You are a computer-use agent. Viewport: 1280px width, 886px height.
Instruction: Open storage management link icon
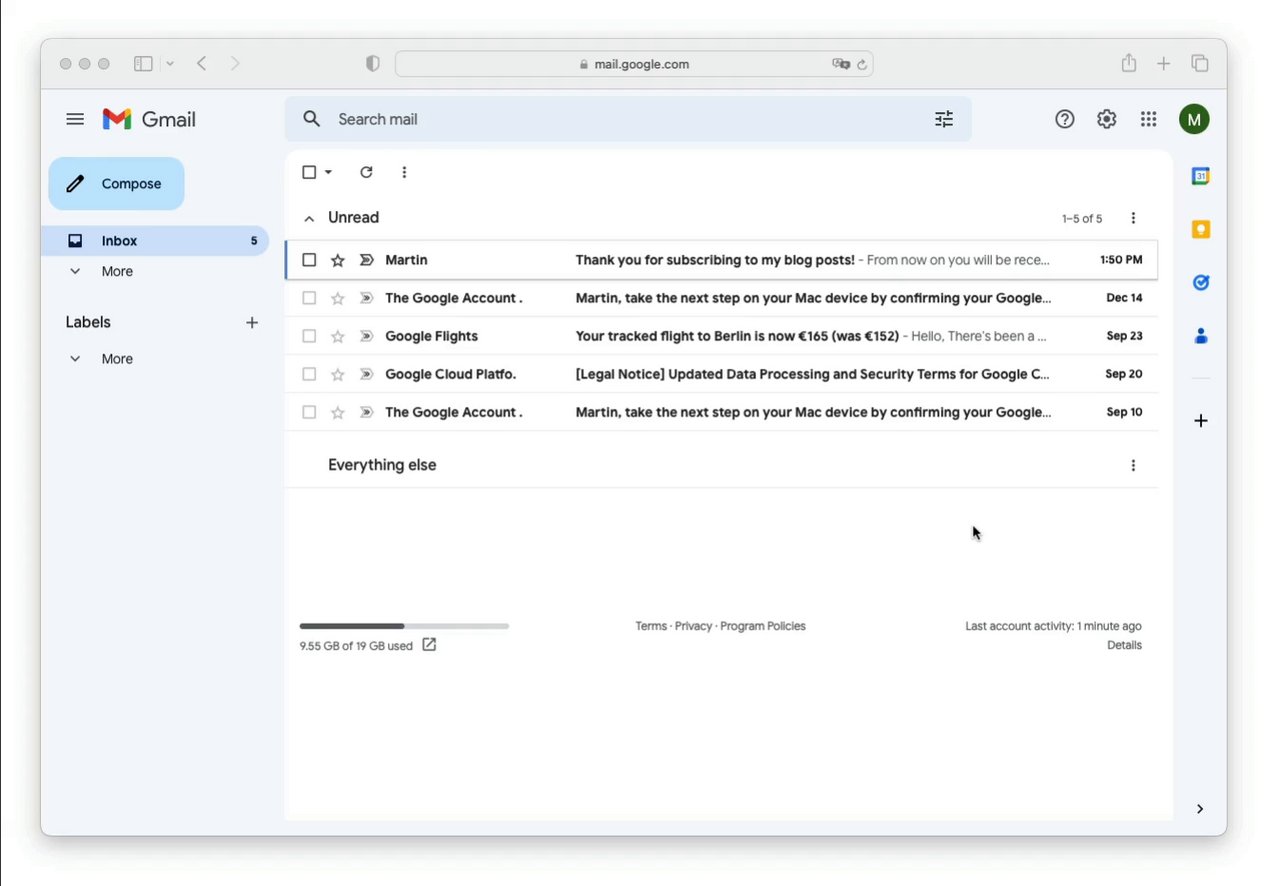429,645
